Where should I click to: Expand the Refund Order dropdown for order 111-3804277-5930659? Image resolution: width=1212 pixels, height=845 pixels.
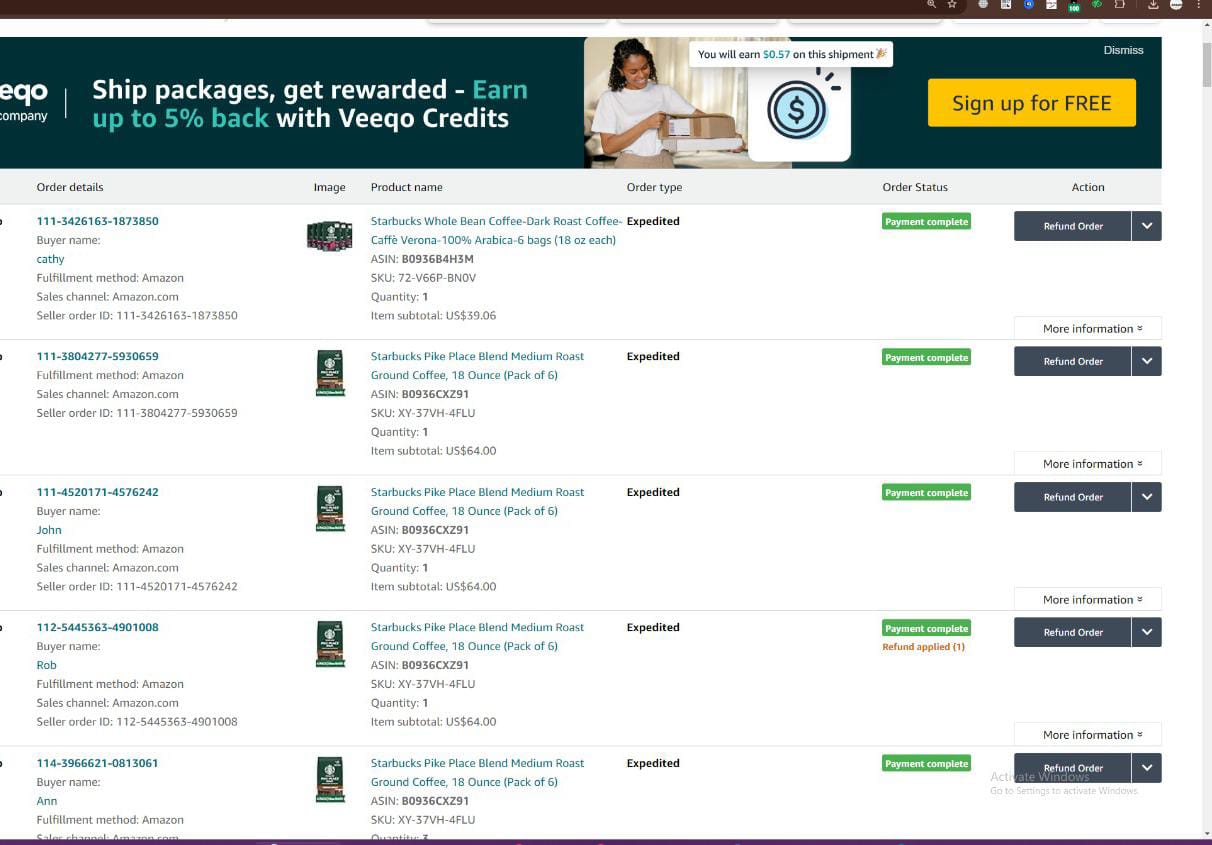[x=1146, y=361]
